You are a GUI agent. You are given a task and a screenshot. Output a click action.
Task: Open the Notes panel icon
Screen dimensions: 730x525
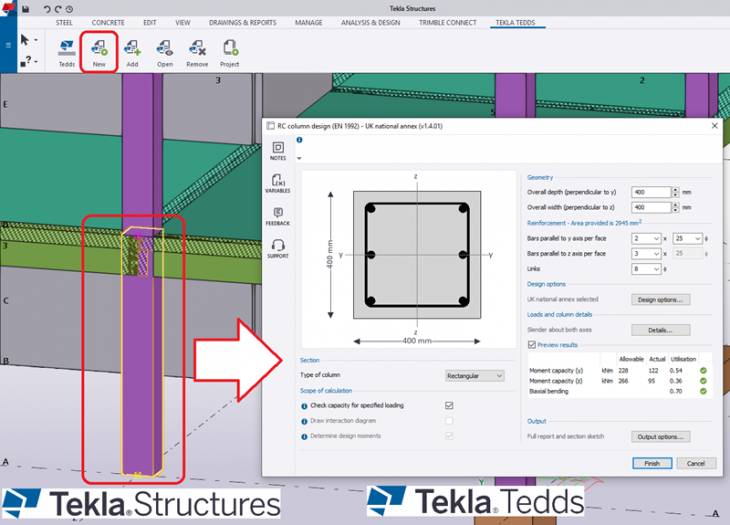click(x=278, y=151)
